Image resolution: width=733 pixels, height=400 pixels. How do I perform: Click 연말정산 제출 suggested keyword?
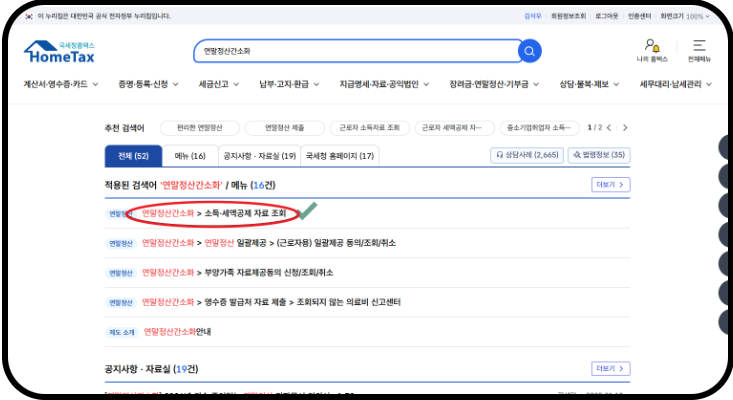[x=284, y=128]
